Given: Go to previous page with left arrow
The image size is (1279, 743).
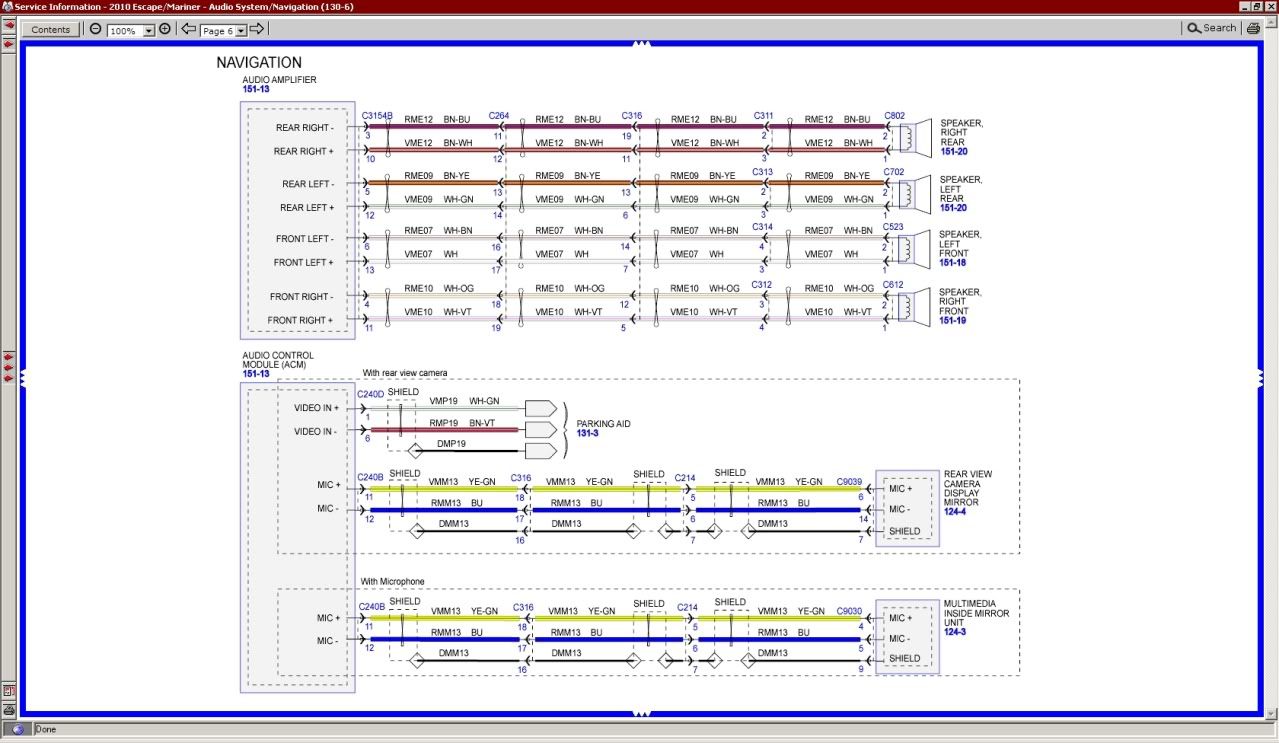Looking at the screenshot, I should (x=188, y=29).
